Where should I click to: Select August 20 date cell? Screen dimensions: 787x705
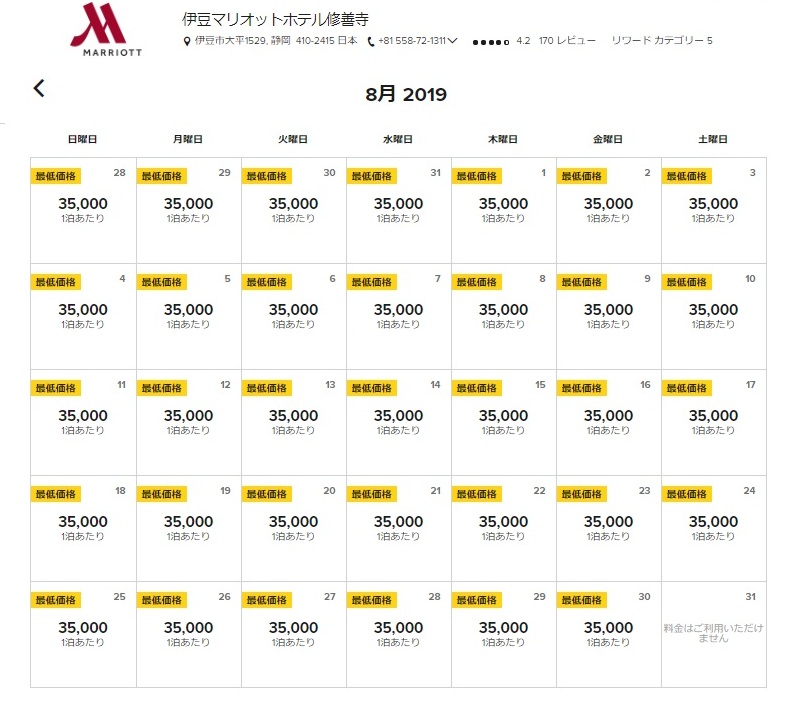pyautogui.click(x=294, y=528)
